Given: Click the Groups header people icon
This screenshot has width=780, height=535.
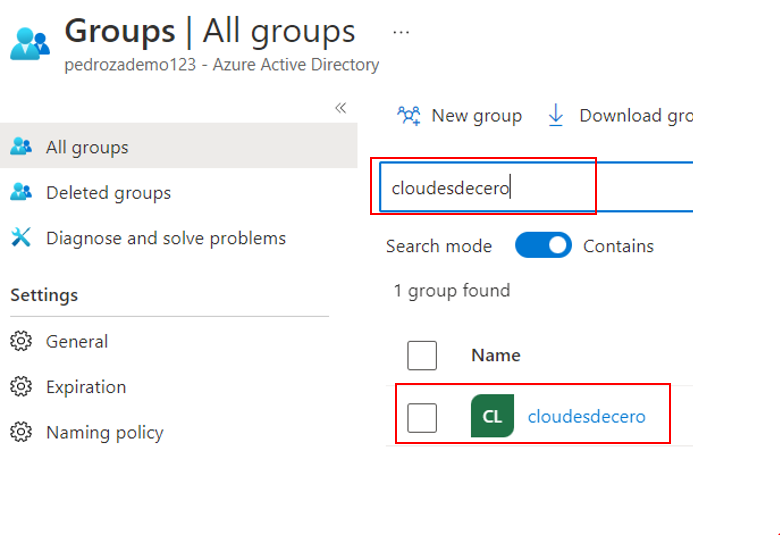Looking at the screenshot, I should (x=29, y=43).
